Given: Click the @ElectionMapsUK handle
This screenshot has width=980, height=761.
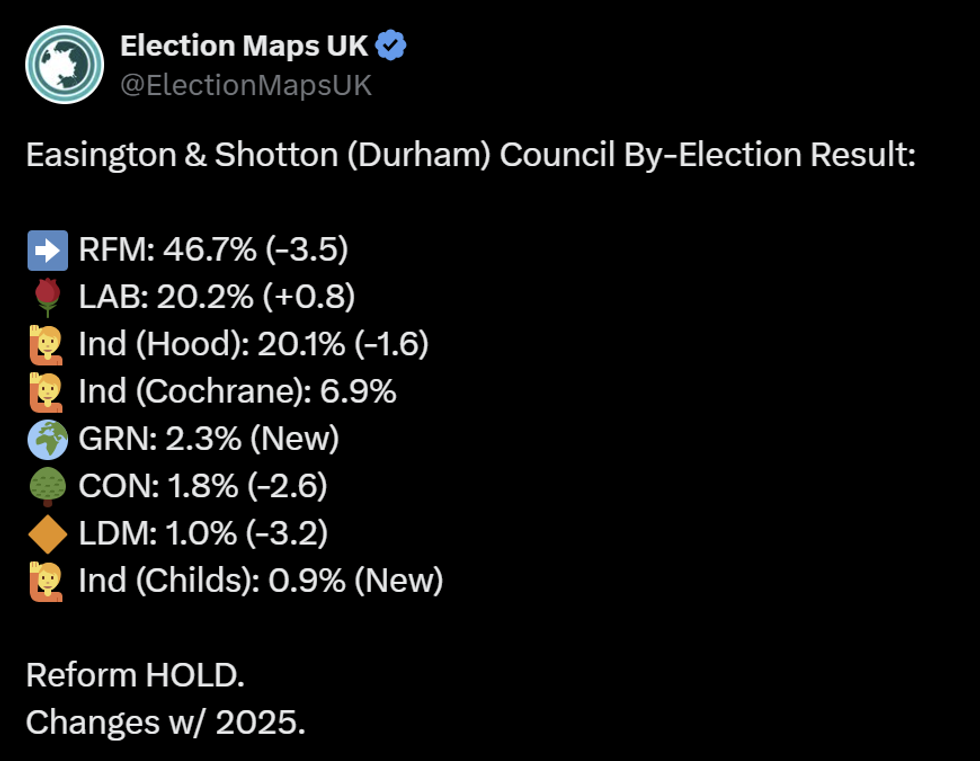Looking at the screenshot, I should (x=245, y=86).
